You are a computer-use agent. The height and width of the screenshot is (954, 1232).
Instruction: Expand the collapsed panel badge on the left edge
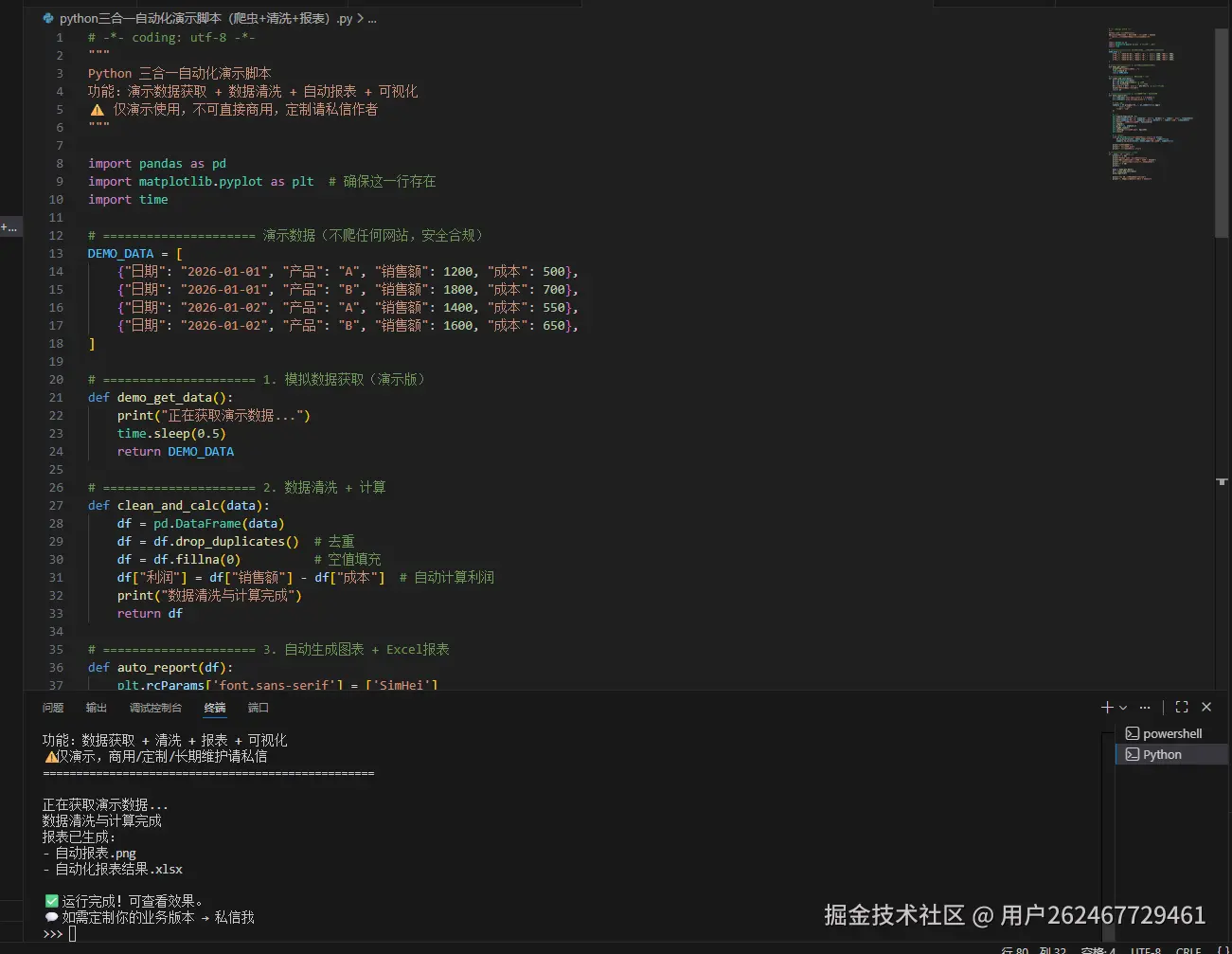(x=9, y=226)
